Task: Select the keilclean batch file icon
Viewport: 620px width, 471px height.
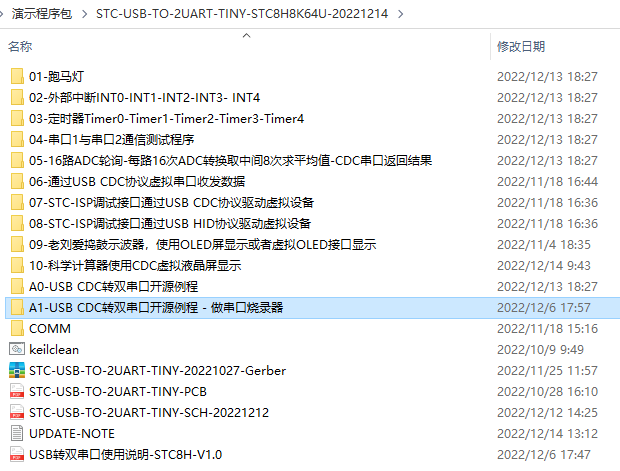Action: [17, 349]
